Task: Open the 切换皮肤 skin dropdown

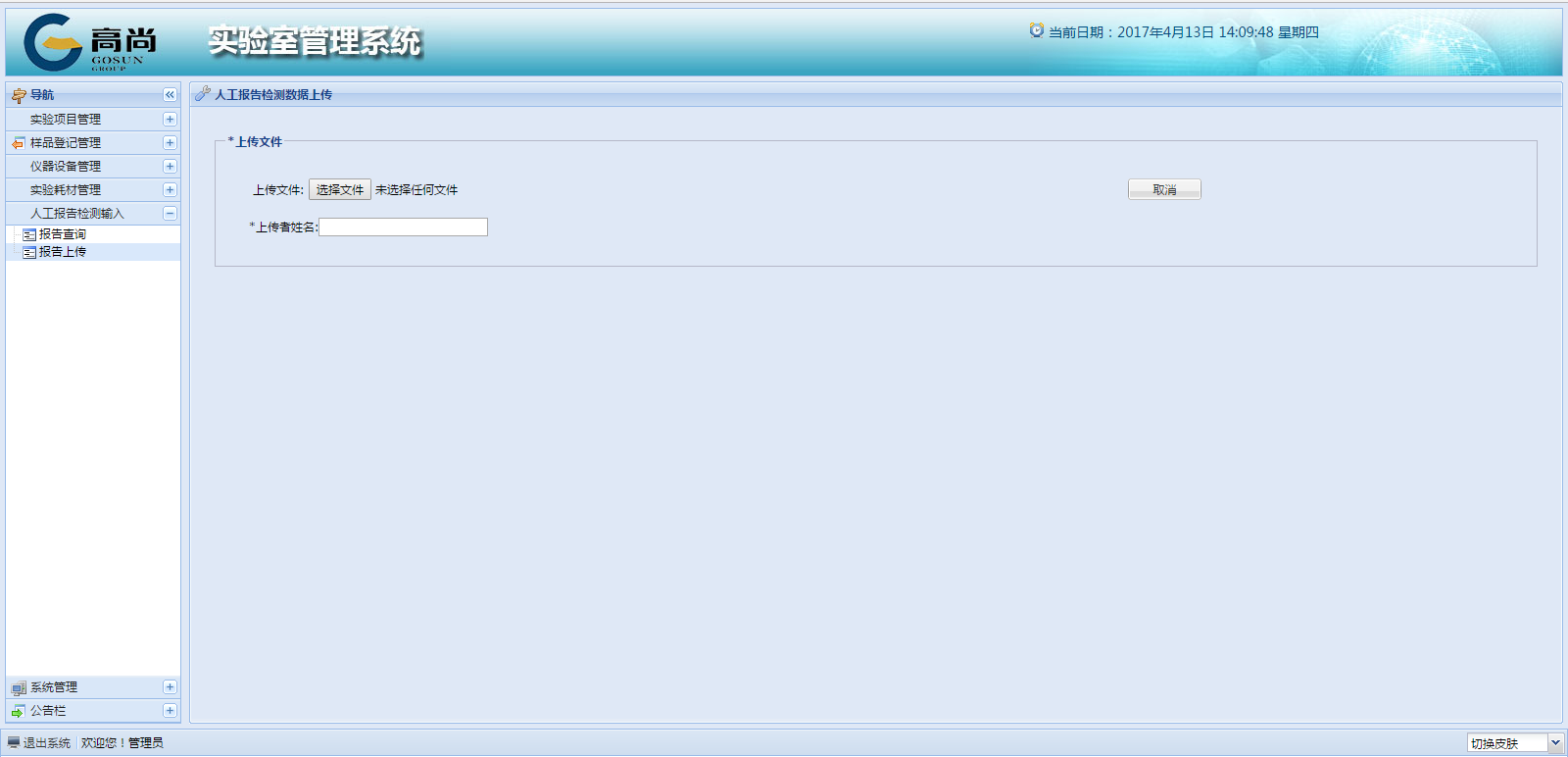Action: (1554, 743)
